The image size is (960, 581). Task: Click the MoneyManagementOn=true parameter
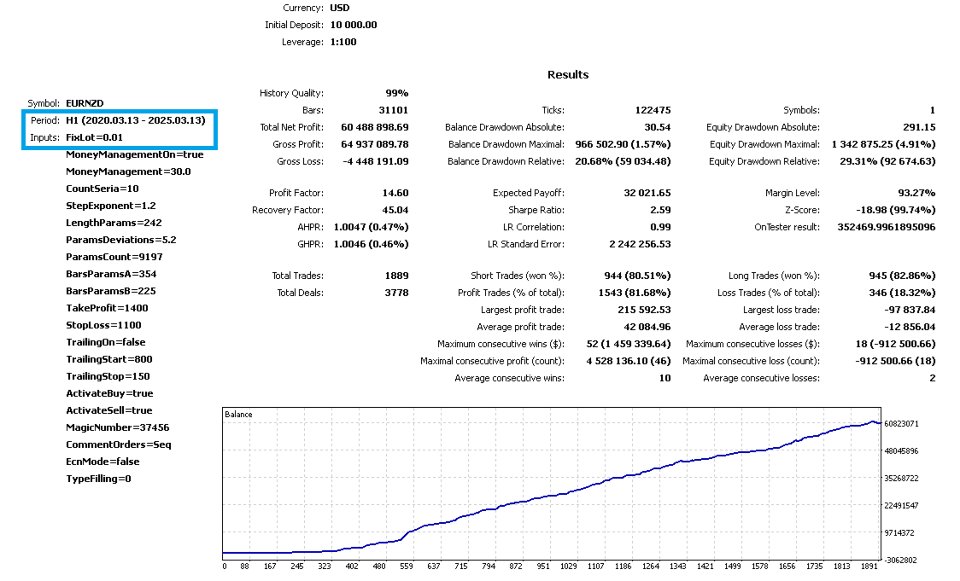134,155
